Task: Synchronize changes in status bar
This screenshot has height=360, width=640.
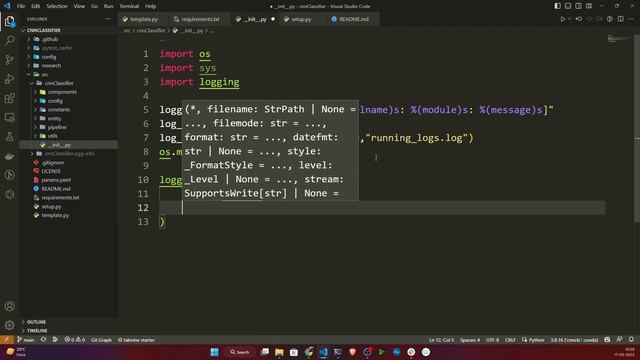Action: 43,340
